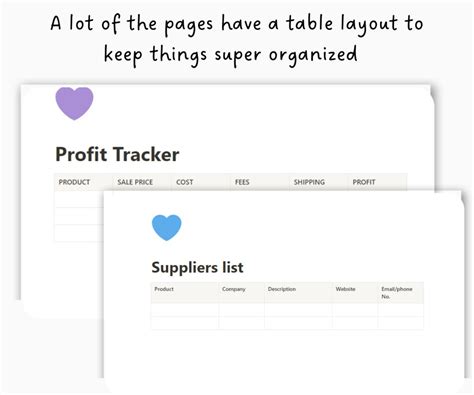This screenshot has height=395, width=474.
Task: Click first empty cell under Website
Action: pos(355,310)
